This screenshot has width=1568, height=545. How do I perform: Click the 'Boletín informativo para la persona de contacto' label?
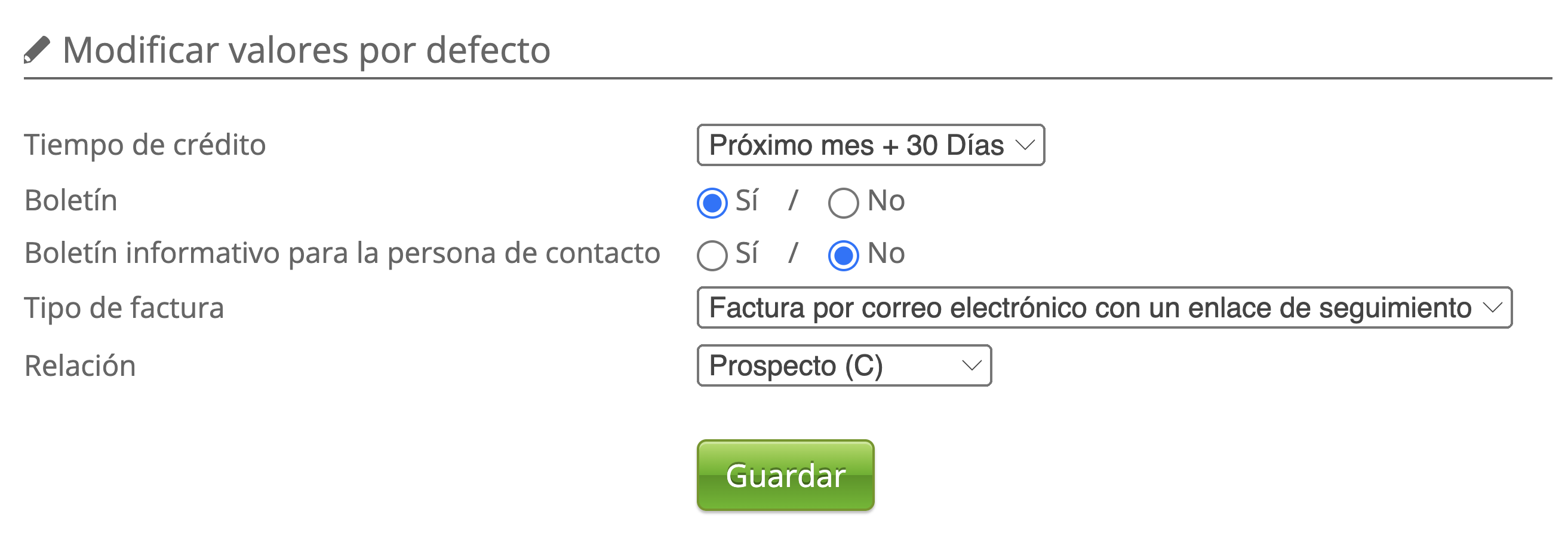(342, 253)
